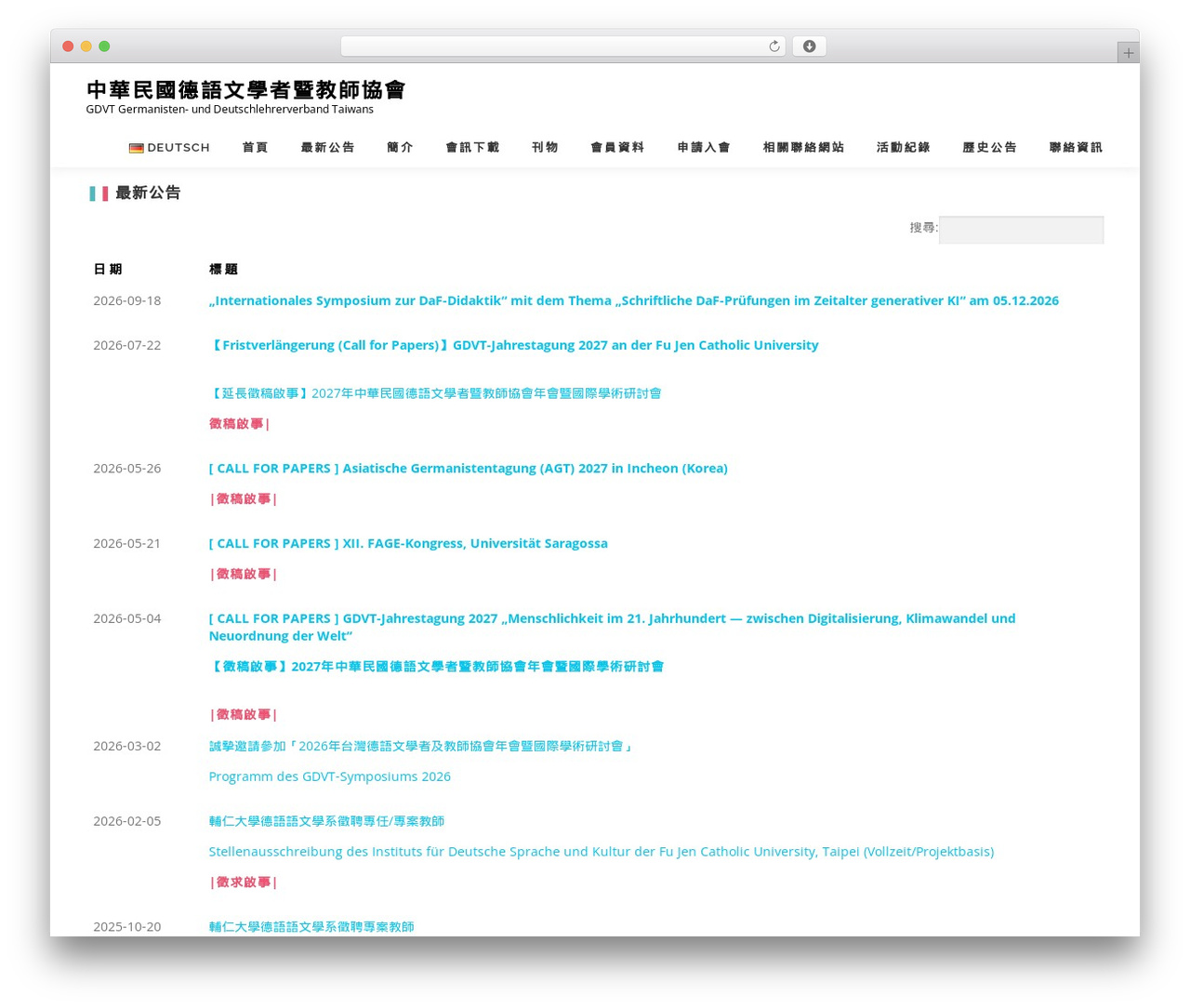
Task: Open the Asiatische Germanistentagung 2027 Incheon link
Action: click(469, 469)
